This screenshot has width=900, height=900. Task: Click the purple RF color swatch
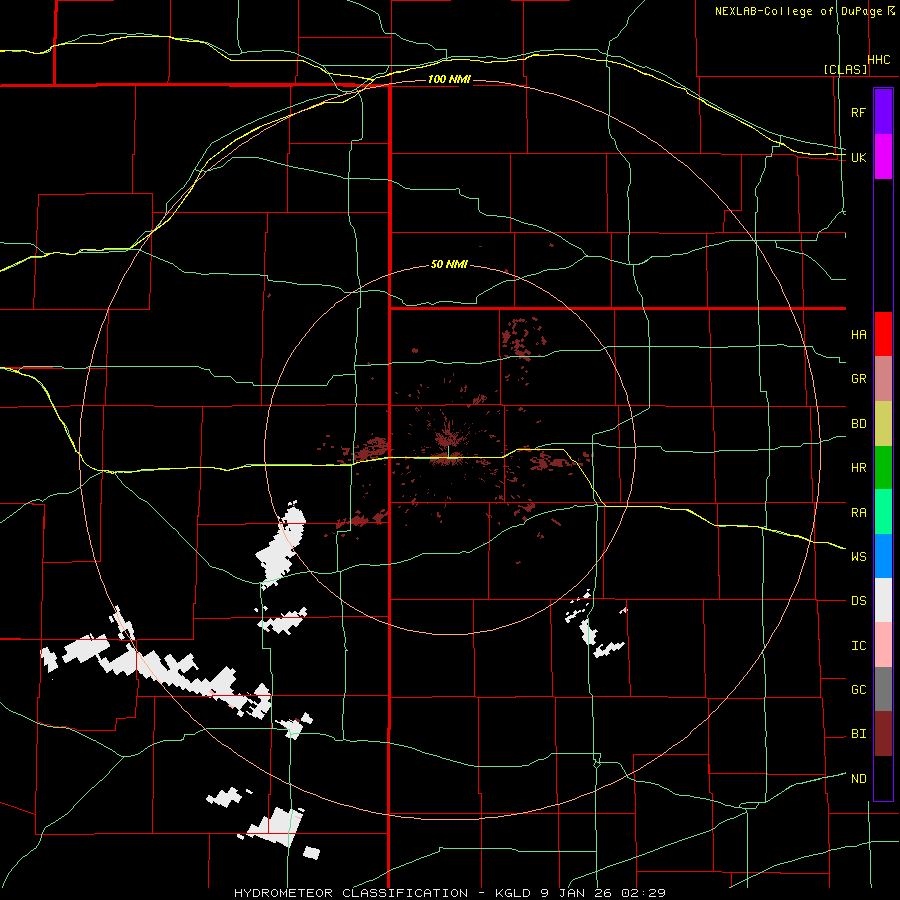[x=883, y=112]
